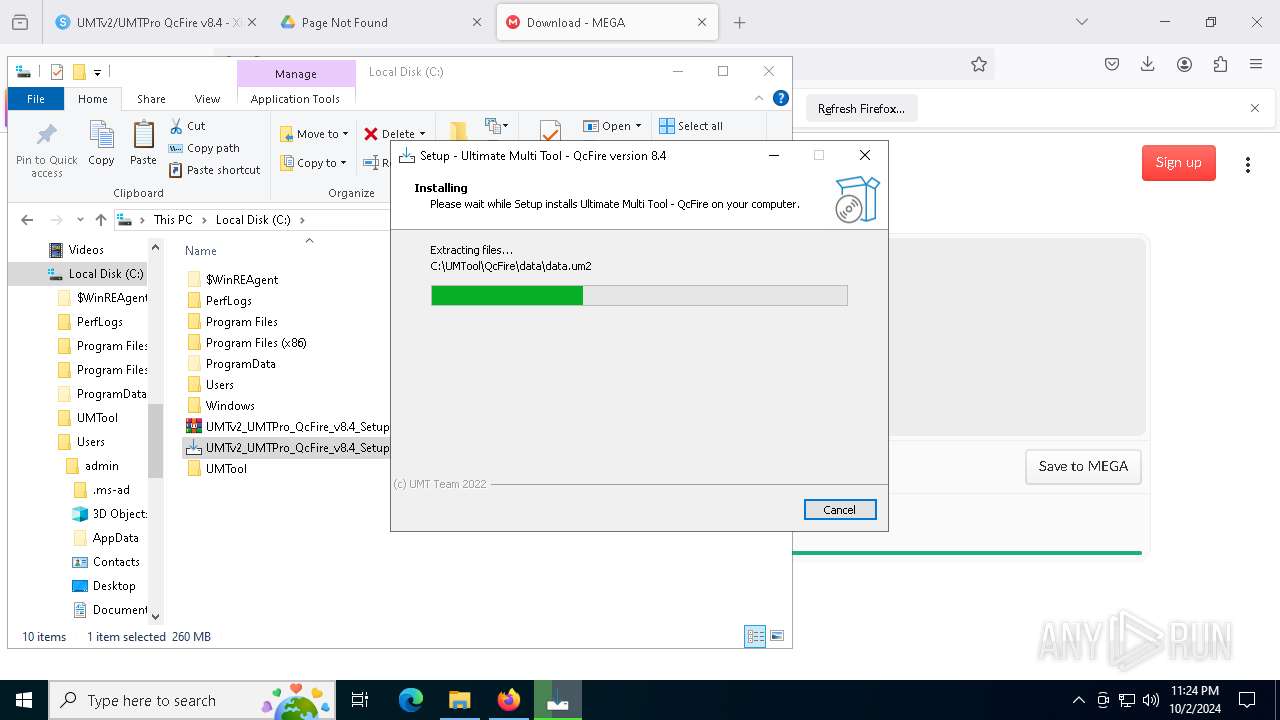Screen dimensions: 1280x720
Task: Switch to Details view layout icon
Action: 755,636
